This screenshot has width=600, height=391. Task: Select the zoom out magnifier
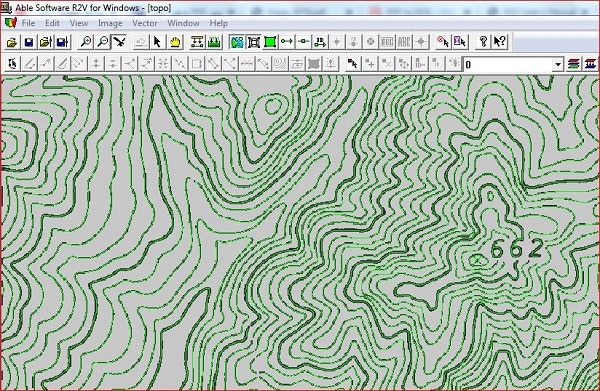[103, 42]
